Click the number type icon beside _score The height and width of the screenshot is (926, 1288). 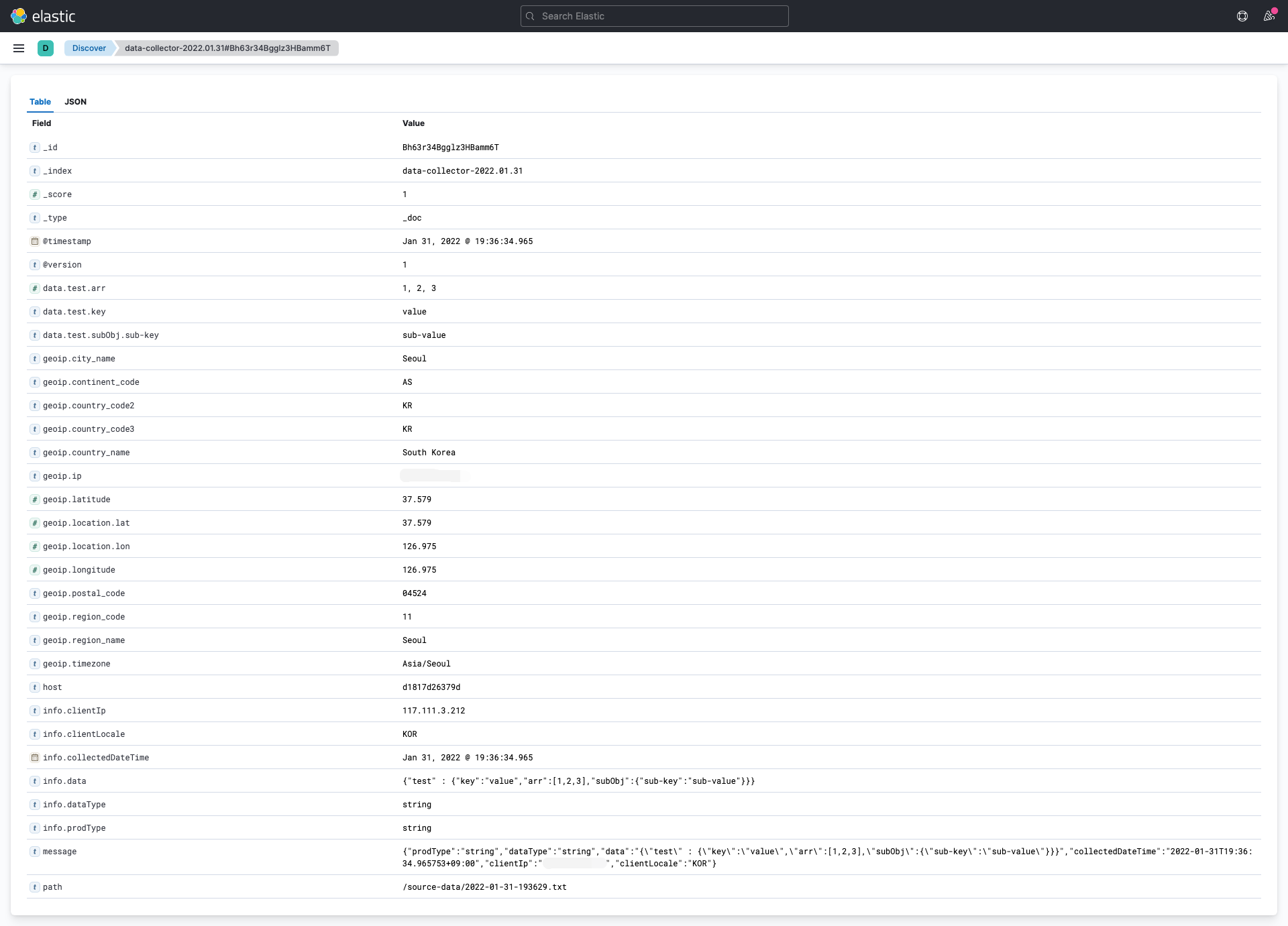click(x=35, y=194)
